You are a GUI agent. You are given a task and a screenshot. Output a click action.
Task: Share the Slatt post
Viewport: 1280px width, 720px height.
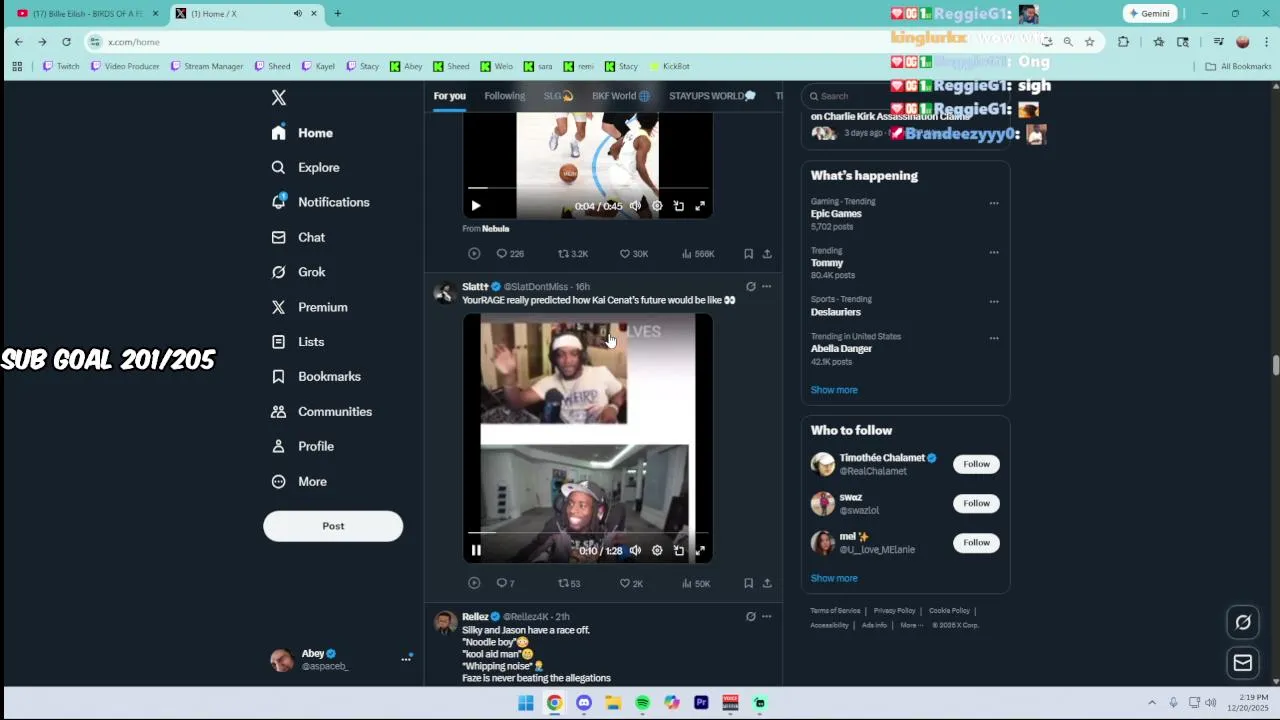pos(767,583)
